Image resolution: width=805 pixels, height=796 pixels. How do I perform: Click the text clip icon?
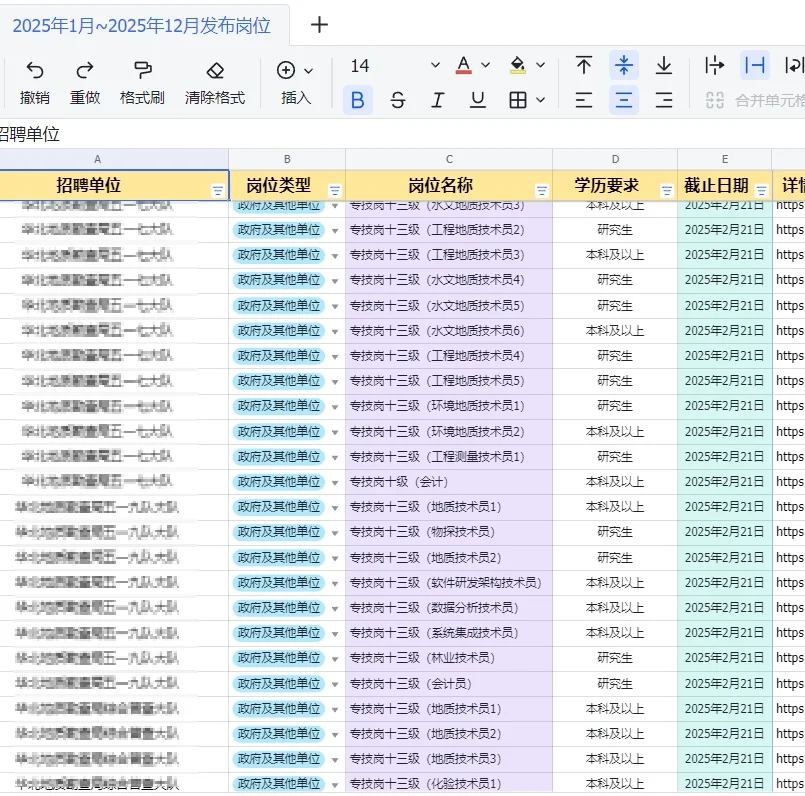coord(755,65)
